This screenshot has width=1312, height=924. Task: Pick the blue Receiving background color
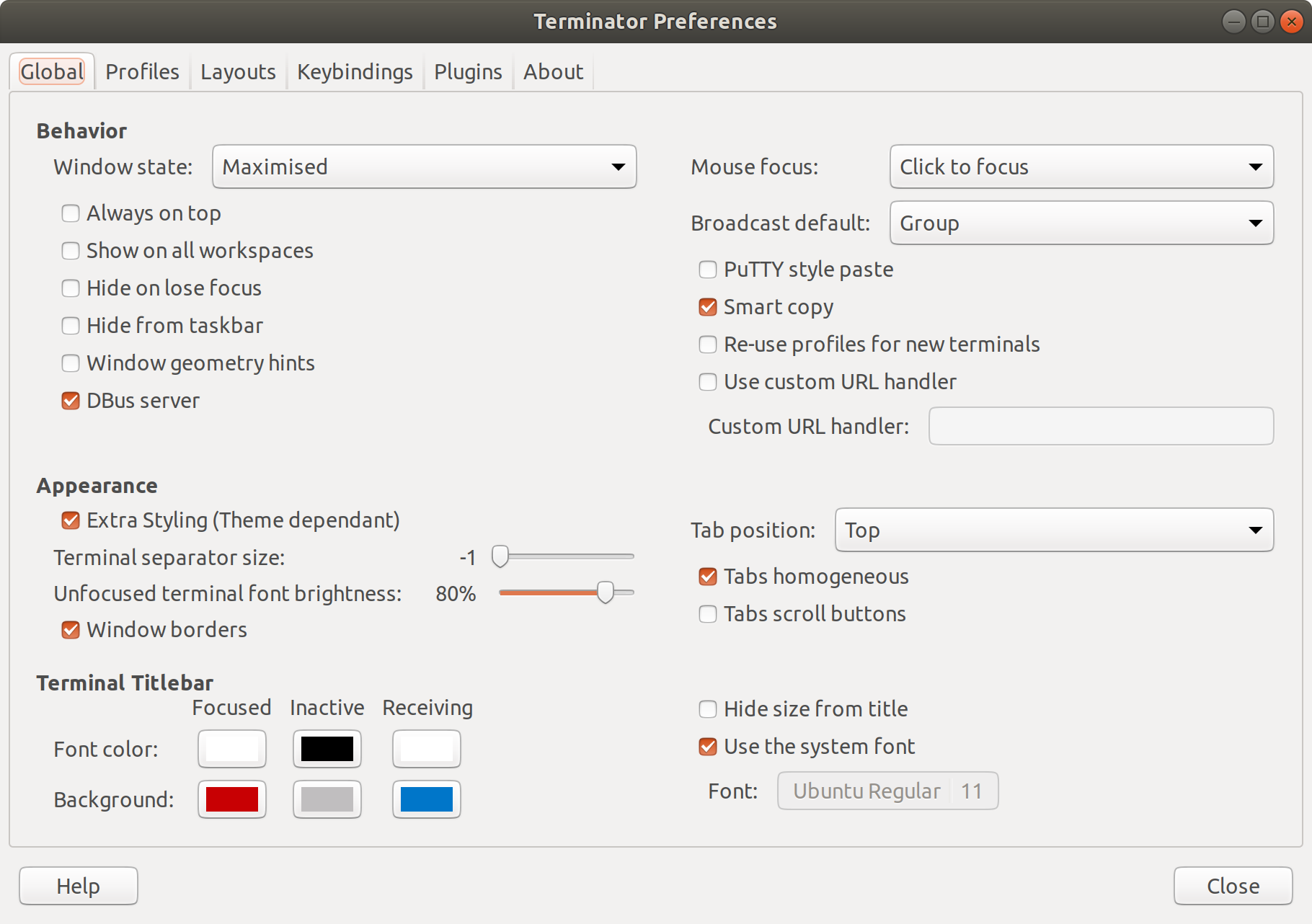427,799
